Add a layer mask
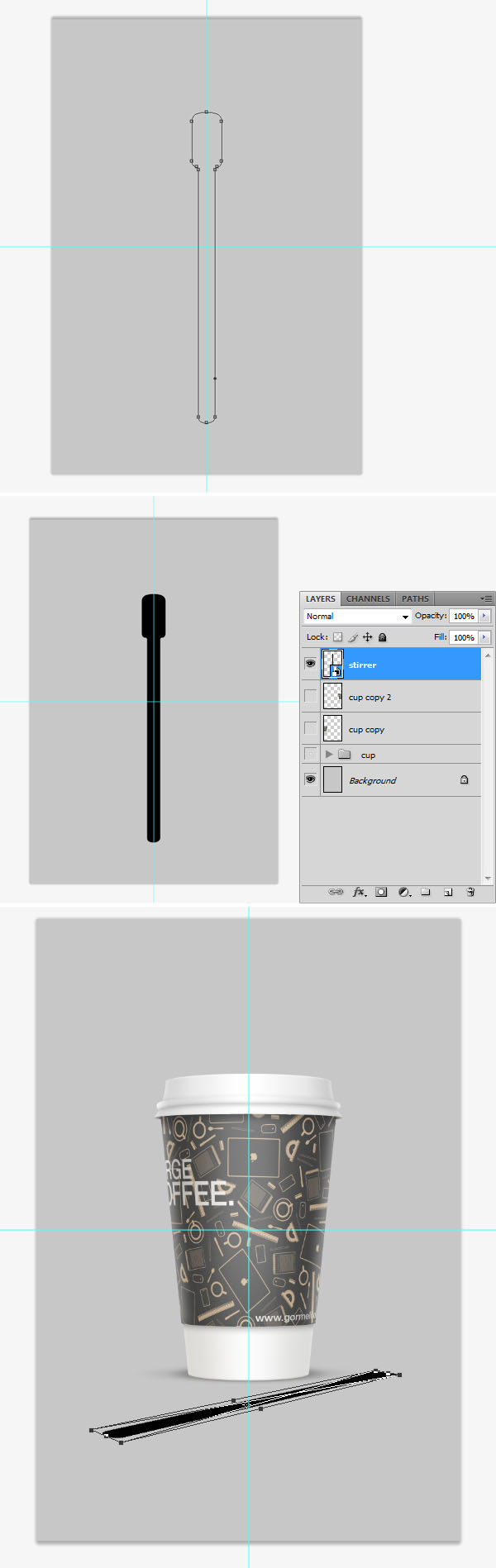The image size is (496, 1568). [381, 892]
